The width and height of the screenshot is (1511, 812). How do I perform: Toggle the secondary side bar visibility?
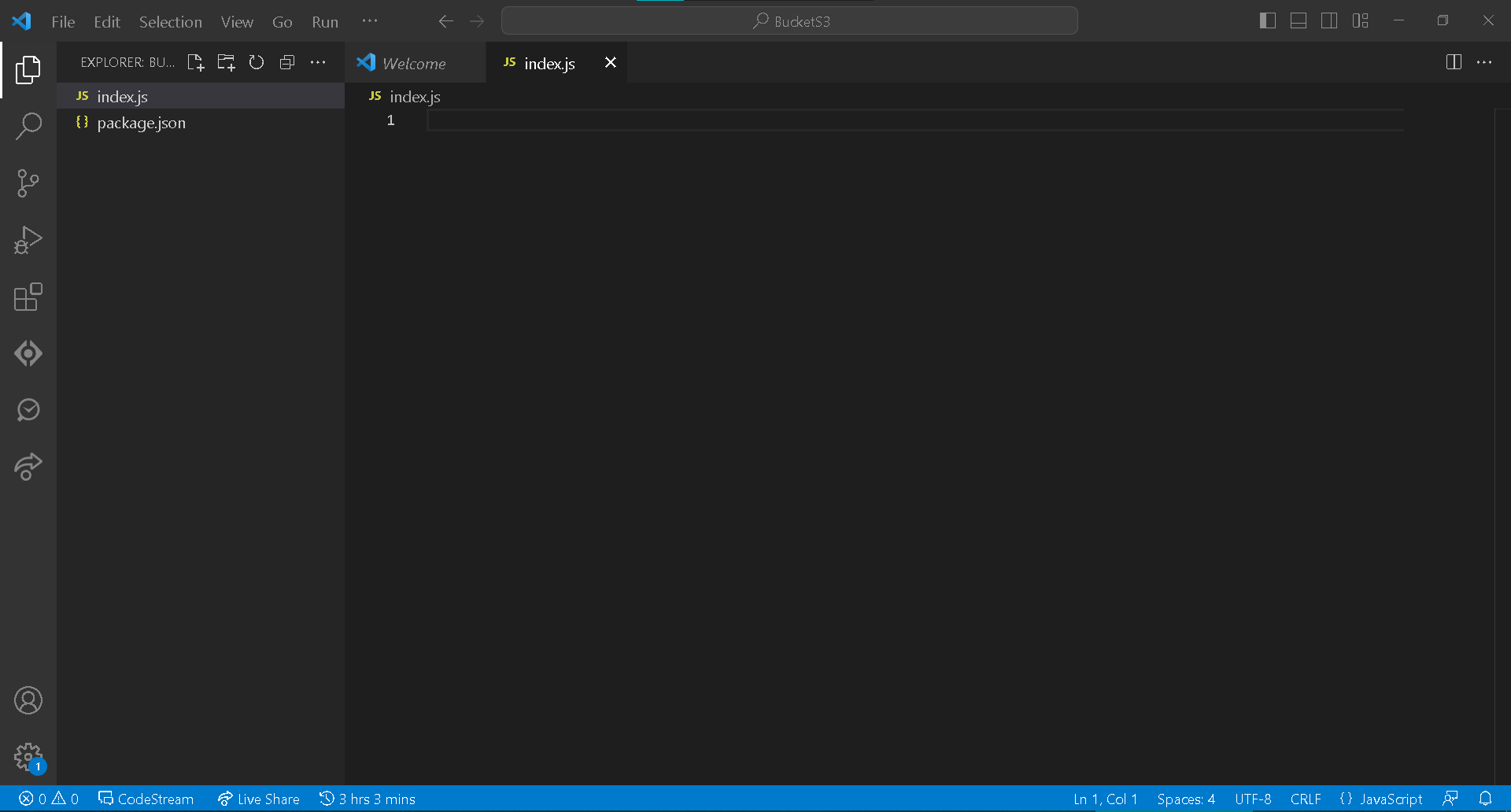click(1329, 21)
